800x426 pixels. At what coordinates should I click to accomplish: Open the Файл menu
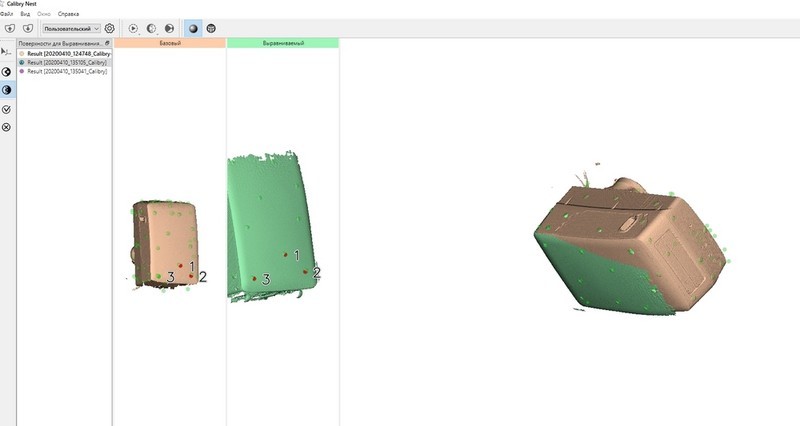tap(7, 15)
